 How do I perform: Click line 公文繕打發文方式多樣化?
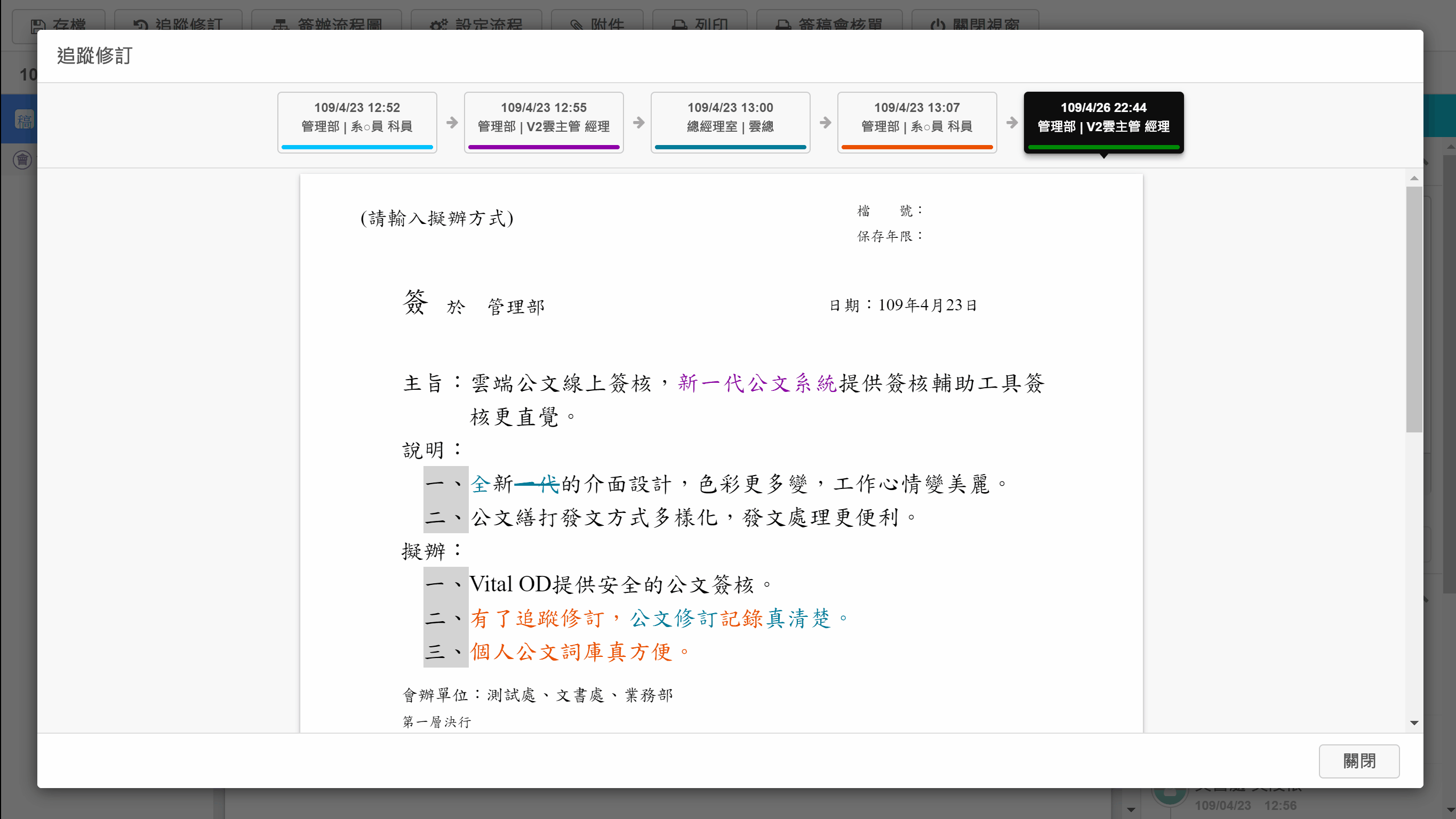(x=694, y=518)
